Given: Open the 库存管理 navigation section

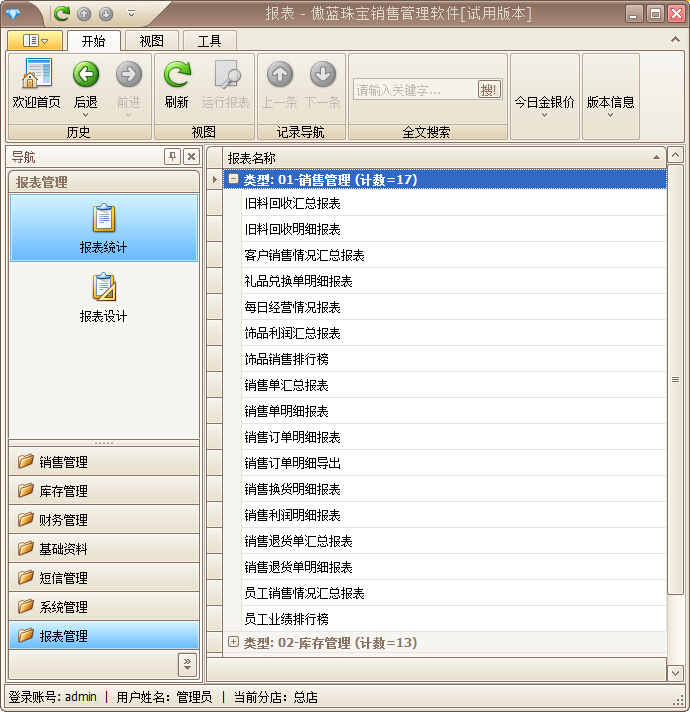Looking at the screenshot, I should tap(104, 491).
